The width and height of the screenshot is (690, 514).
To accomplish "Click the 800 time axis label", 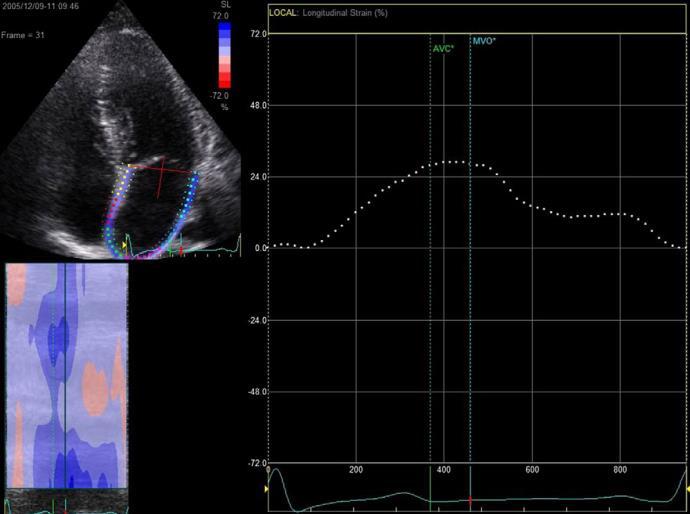I will (x=620, y=470).
